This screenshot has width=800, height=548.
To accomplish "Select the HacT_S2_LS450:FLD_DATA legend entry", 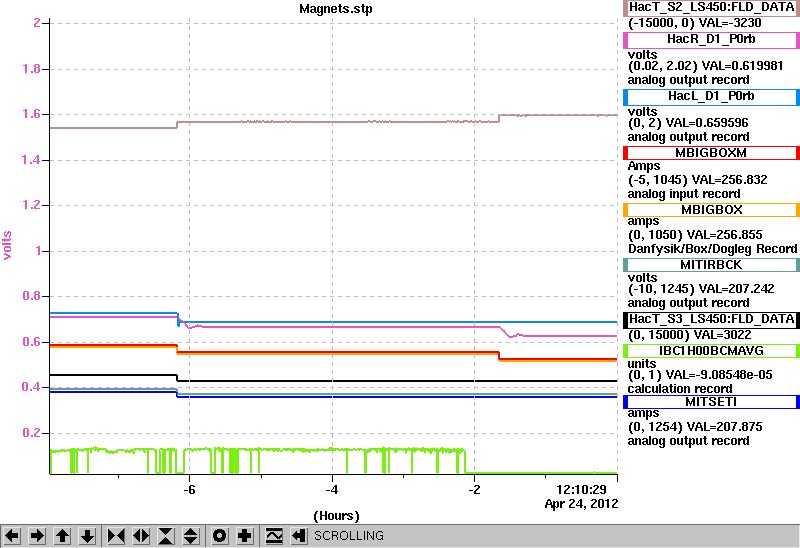I will click(x=711, y=7).
